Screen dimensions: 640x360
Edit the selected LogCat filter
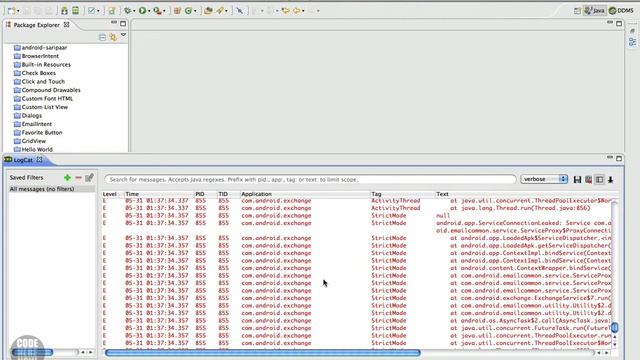click(x=89, y=178)
